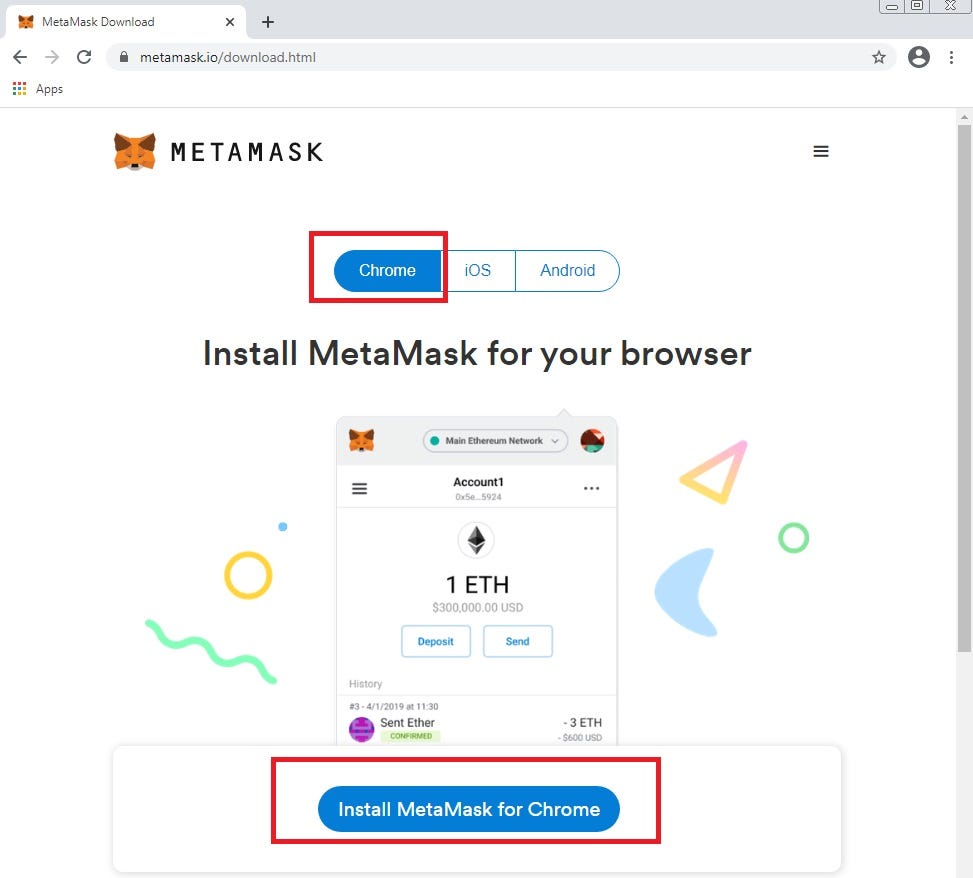This screenshot has width=973, height=878.
Task: Click the -3 ETH amount text
Action: (x=583, y=723)
